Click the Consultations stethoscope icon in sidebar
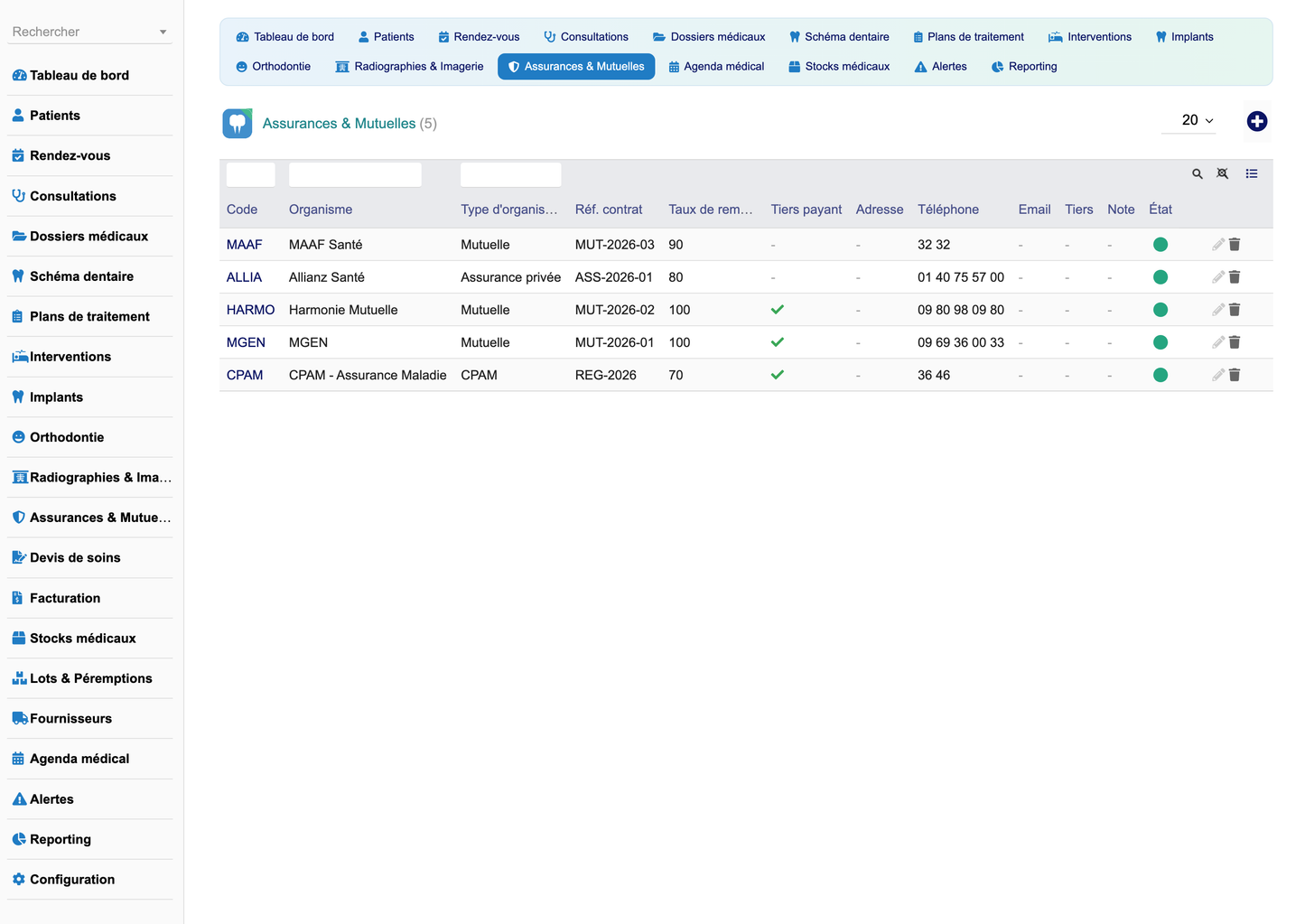 (x=18, y=196)
